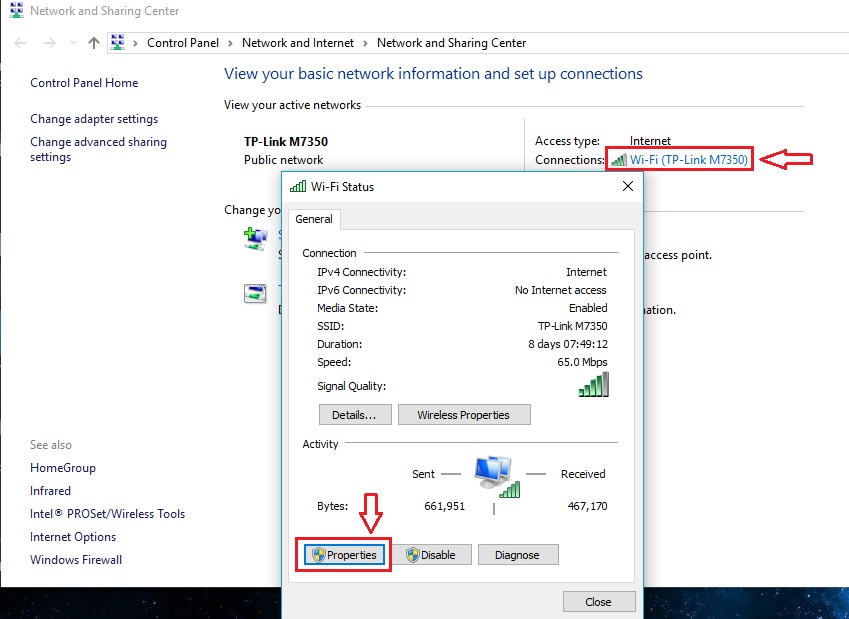This screenshot has width=849, height=619.
Task: Open Wireless Properties
Action: click(x=464, y=415)
